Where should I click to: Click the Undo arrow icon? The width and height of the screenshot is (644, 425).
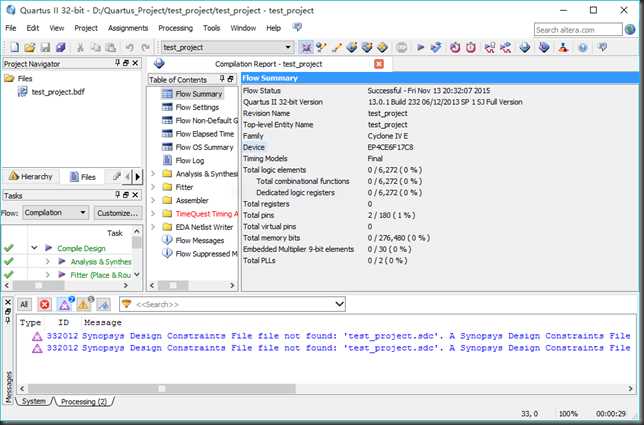point(129,47)
